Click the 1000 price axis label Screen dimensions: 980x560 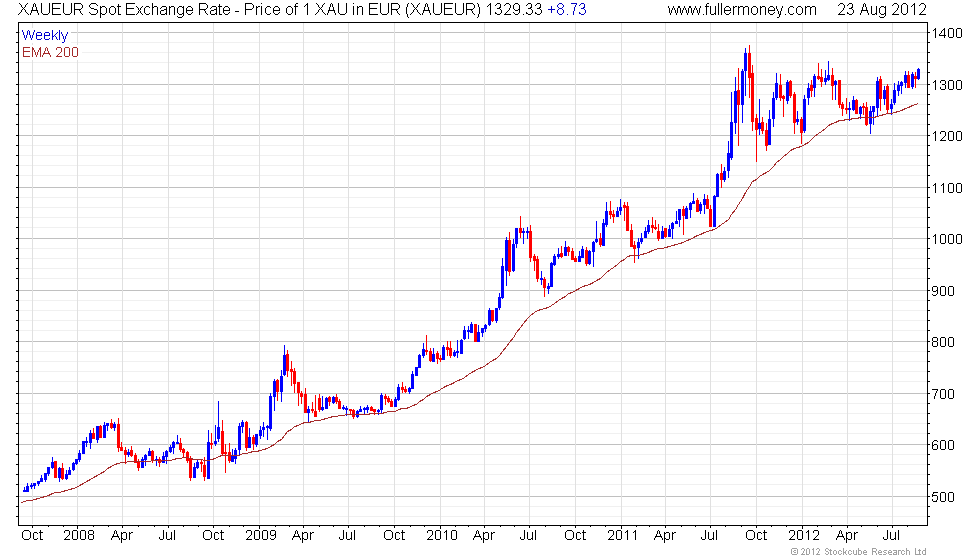(947, 239)
